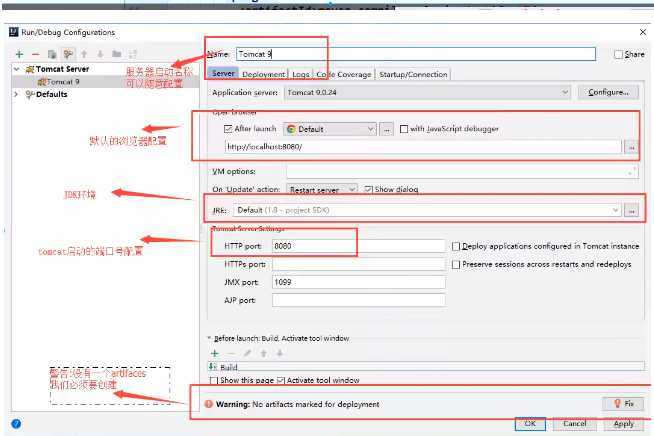Click the localhost URL input field
Image resolution: width=654 pixels, height=436 pixels.
423,147
